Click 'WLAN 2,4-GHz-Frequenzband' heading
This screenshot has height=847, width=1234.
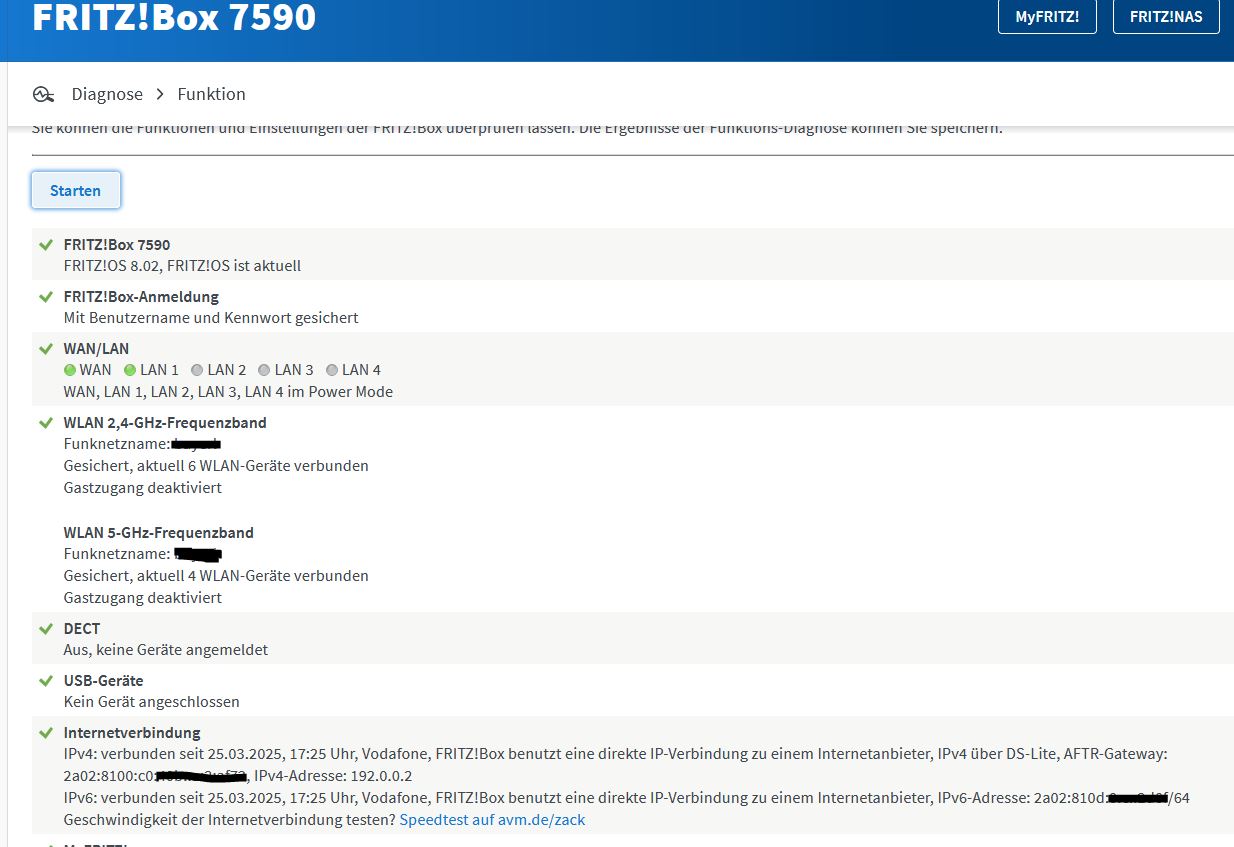(x=165, y=423)
